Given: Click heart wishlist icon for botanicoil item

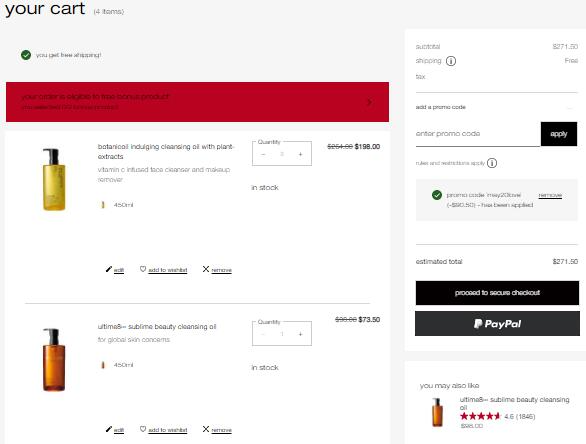Looking at the screenshot, I should (143, 269).
